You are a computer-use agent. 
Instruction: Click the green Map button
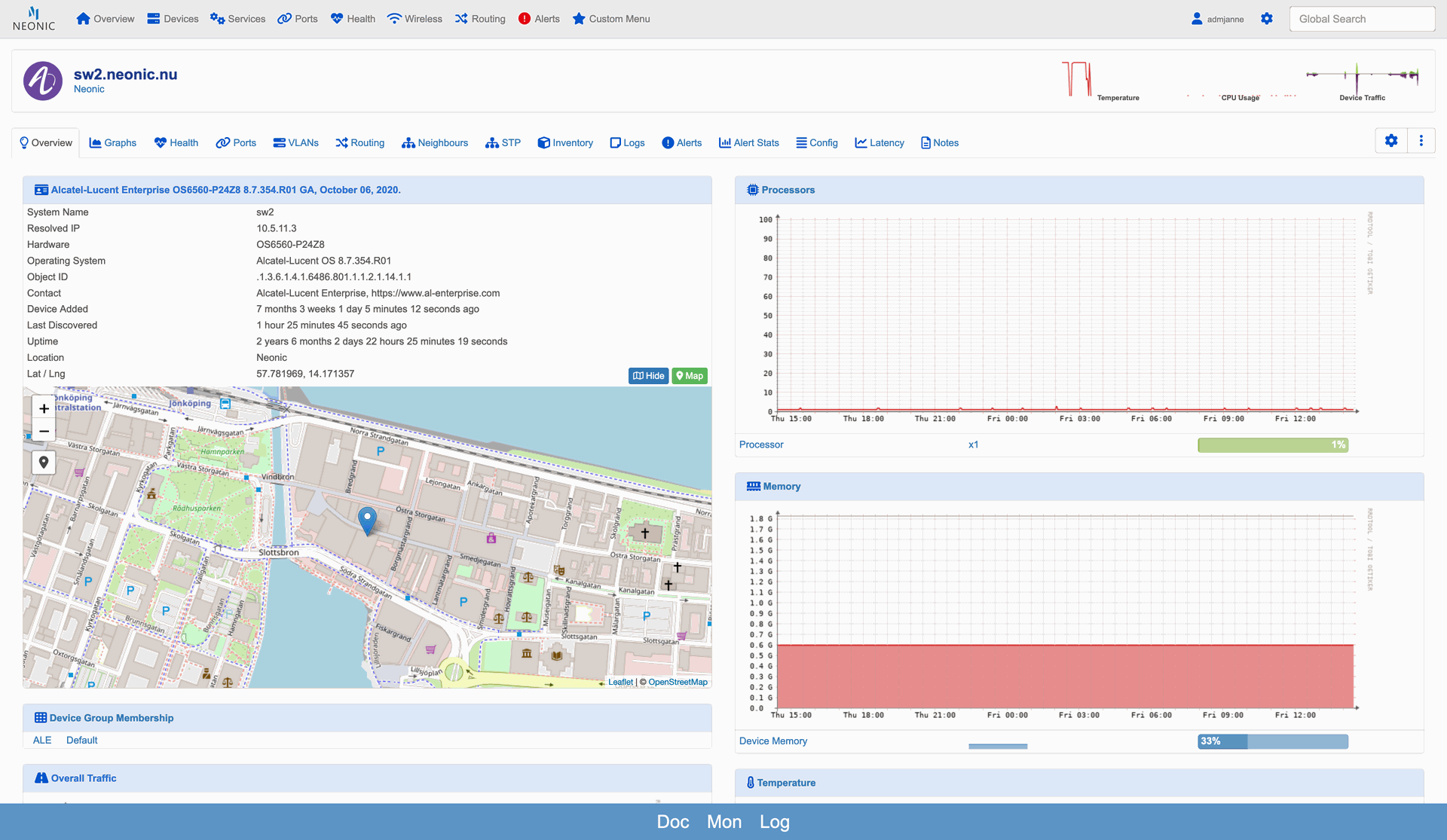point(690,376)
